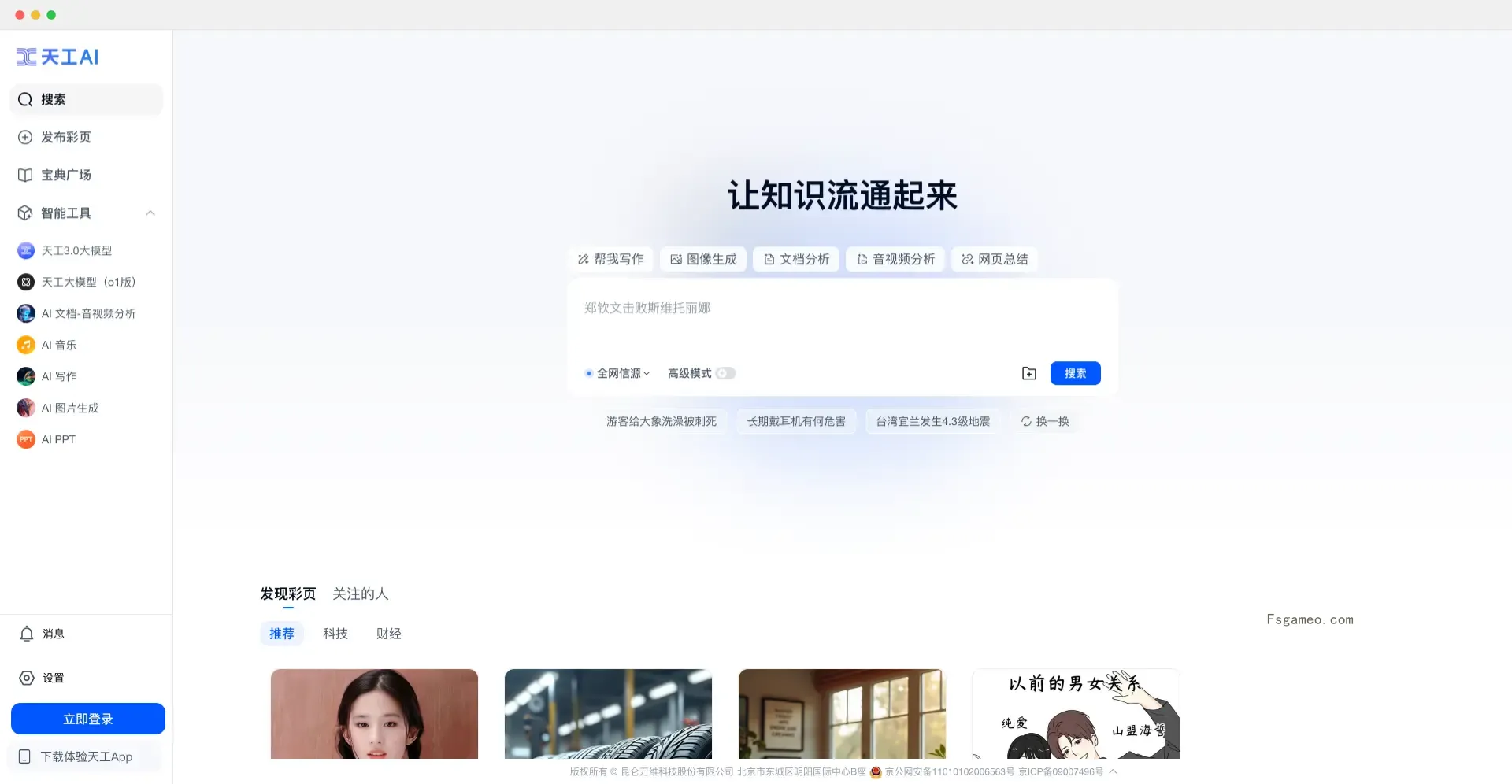
Task: Open 宝典广场 in the sidebar
Action: tap(87, 175)
